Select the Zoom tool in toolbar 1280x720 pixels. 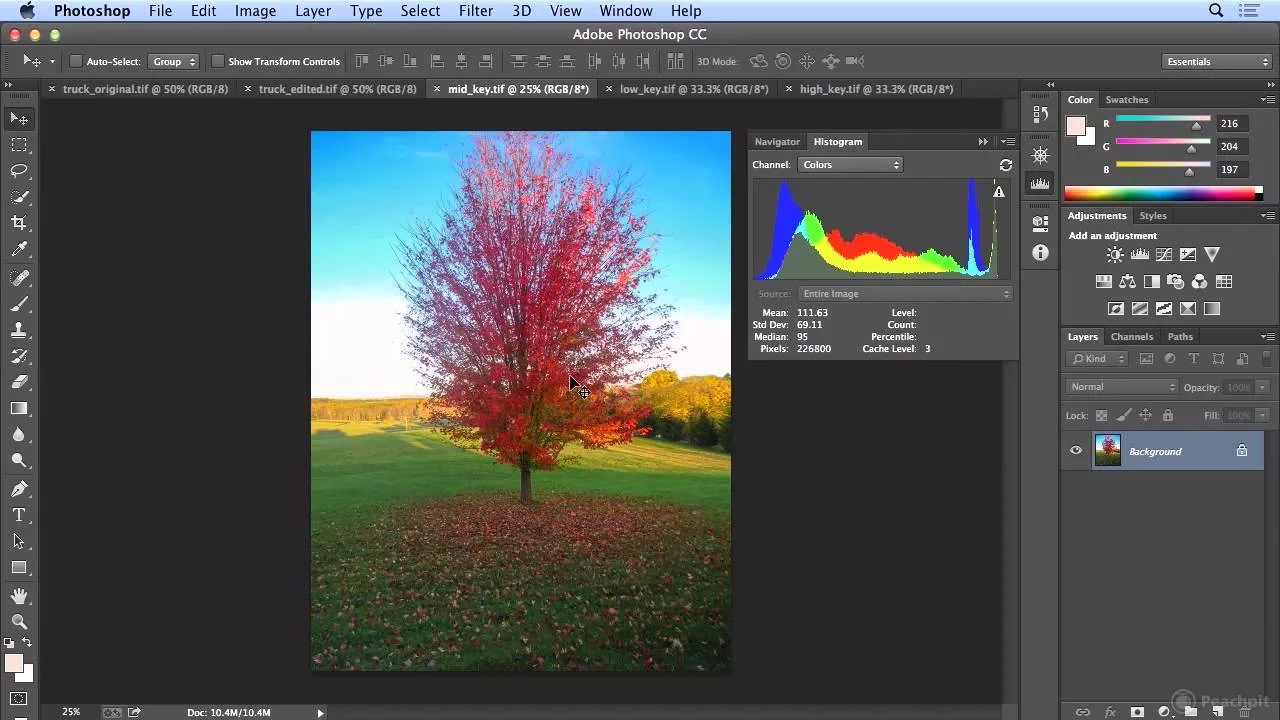(19, 622)
